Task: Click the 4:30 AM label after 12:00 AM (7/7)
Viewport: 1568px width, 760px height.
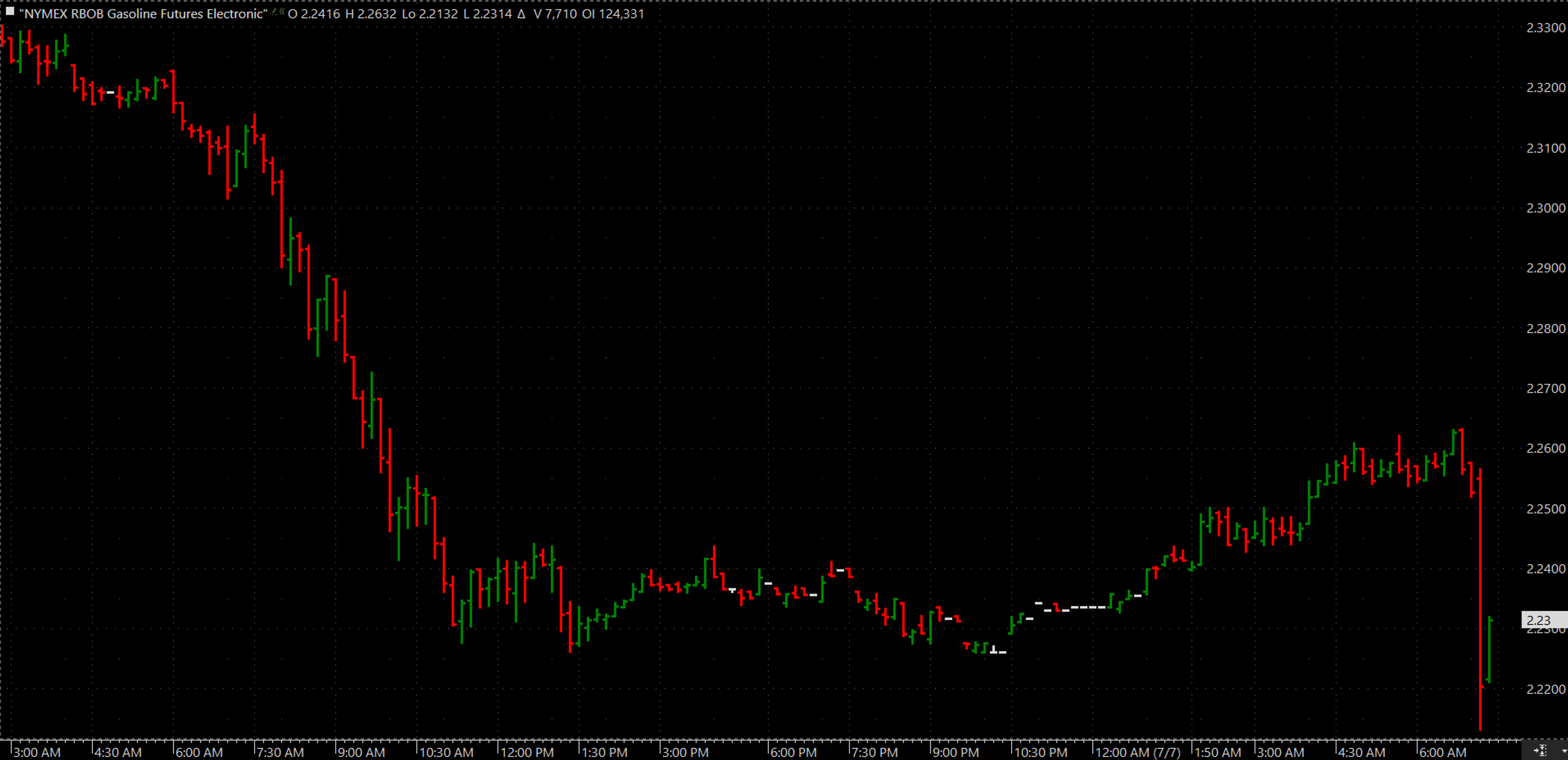Action: point(1362,752)
